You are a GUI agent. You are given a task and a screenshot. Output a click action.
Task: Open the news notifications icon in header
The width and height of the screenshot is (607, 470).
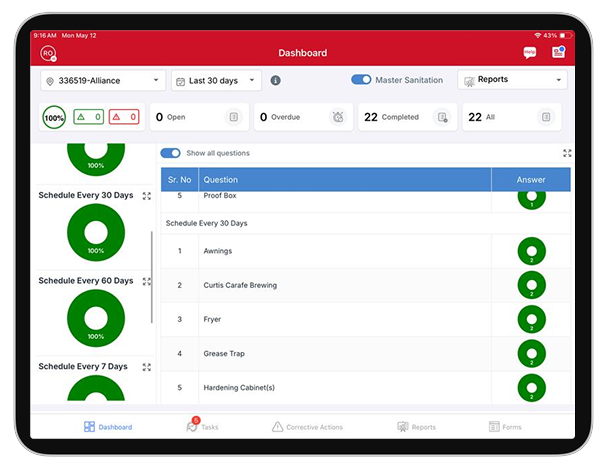[x=558, y=53]
